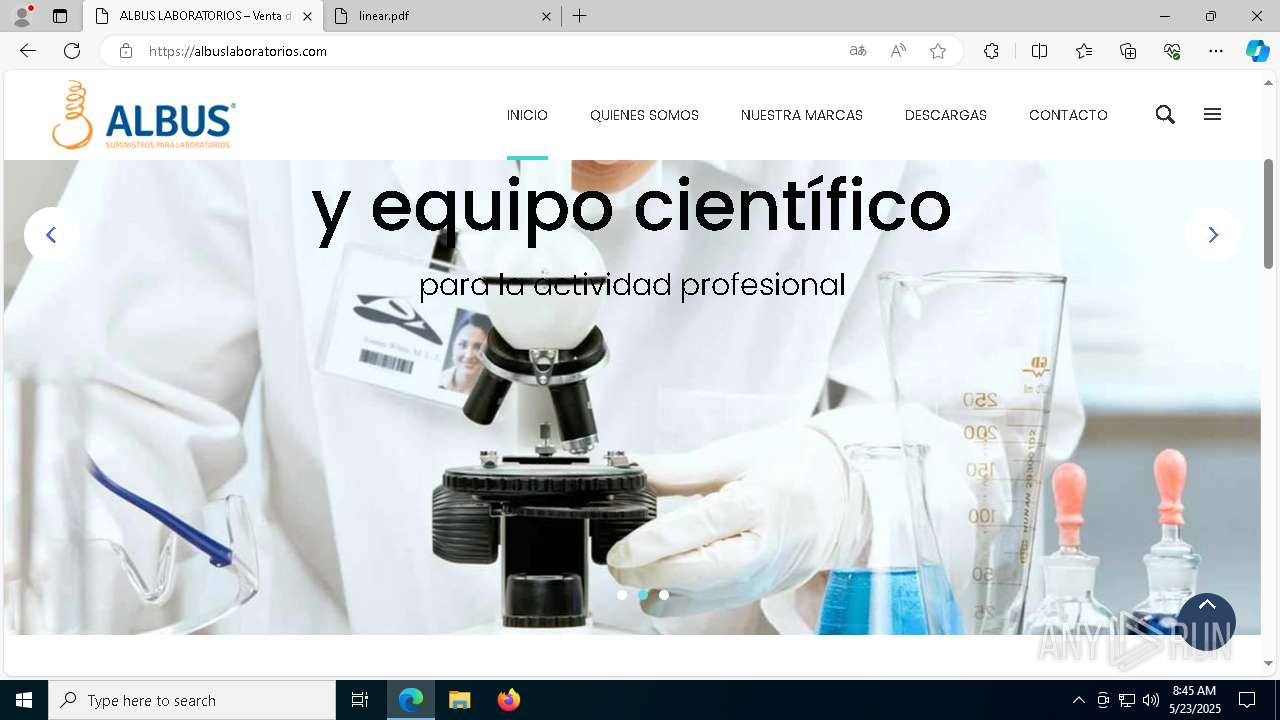Open the Edge profile avatar
1280x720 pixels.
point(22,16)
